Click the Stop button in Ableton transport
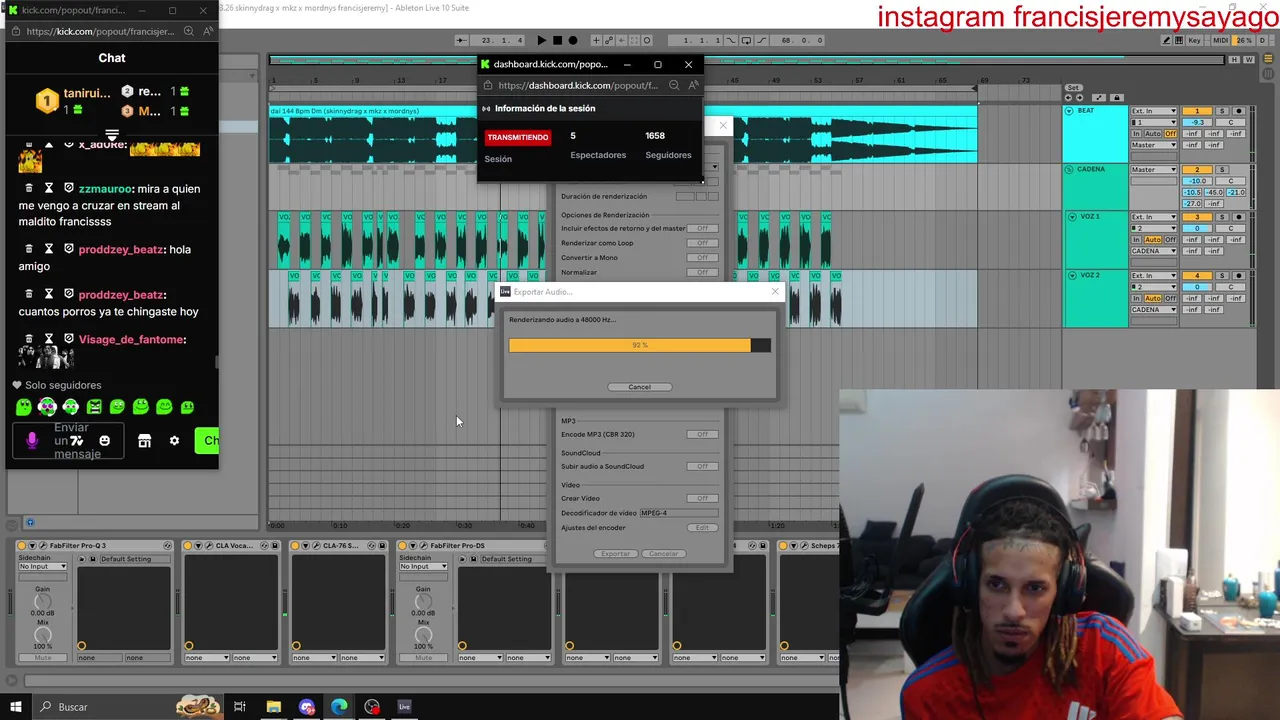 [558, 40]
